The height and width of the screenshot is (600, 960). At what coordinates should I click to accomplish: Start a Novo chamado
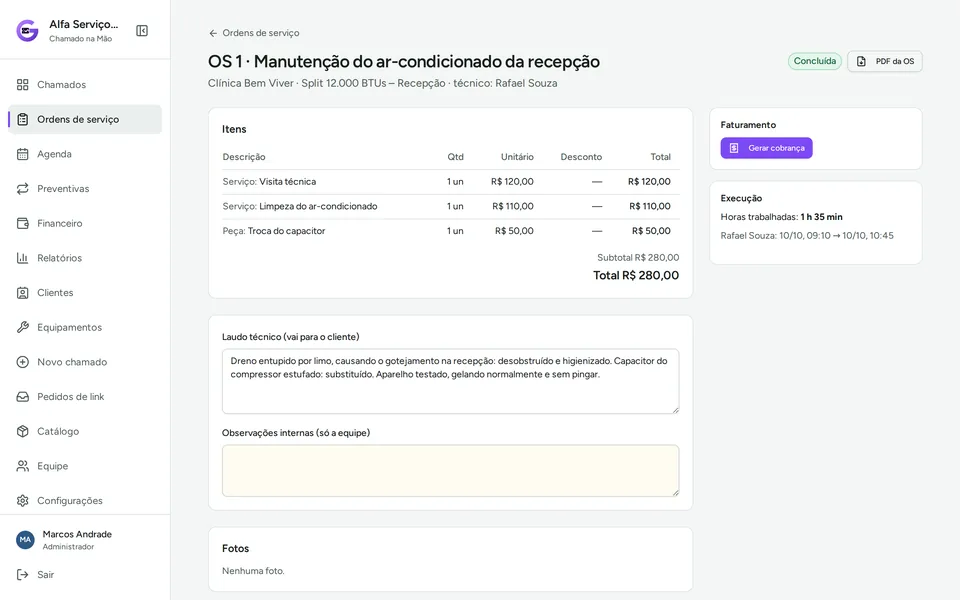click(x=84, y=362)
